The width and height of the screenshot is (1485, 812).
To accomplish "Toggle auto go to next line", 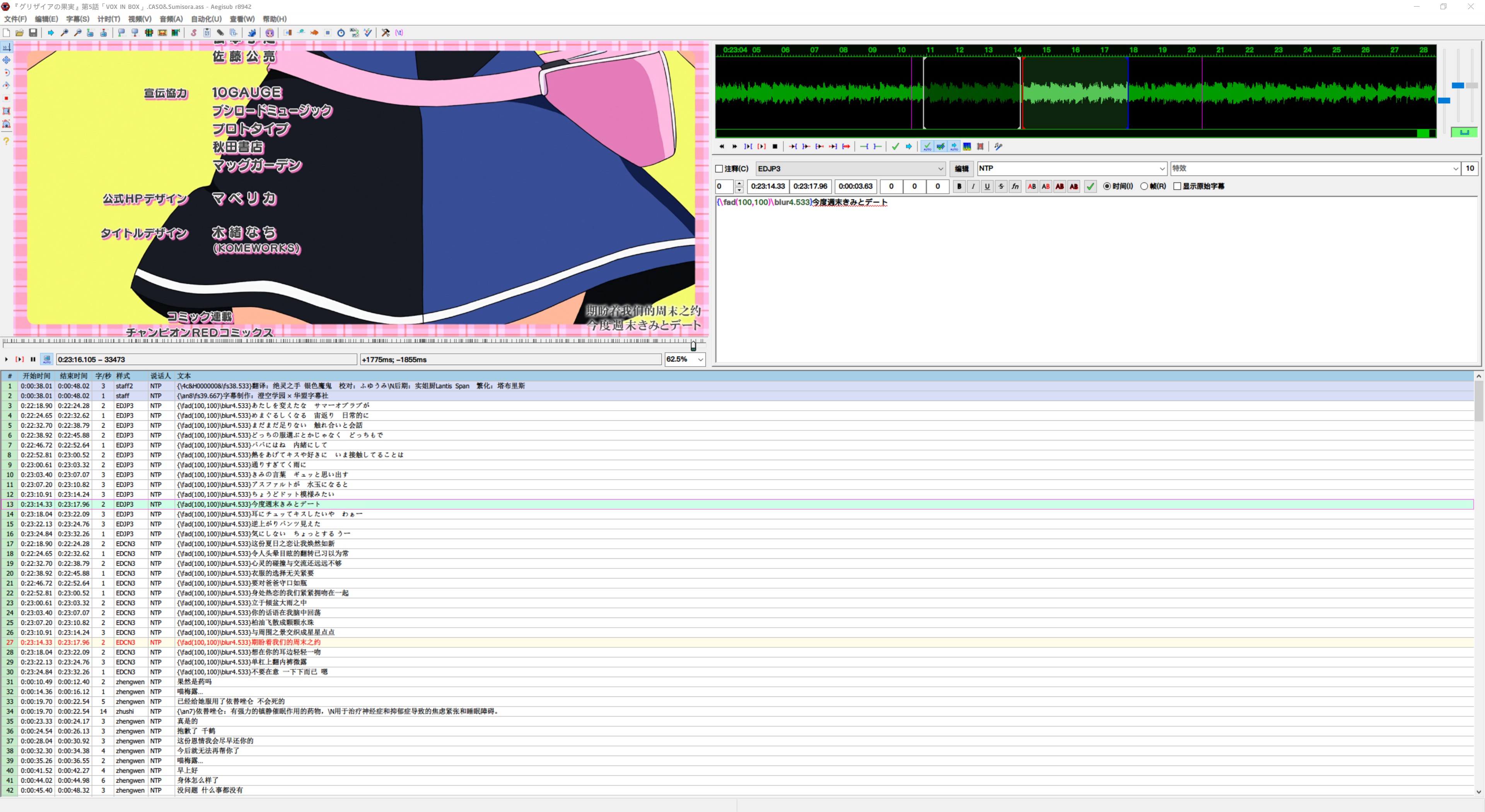I will click(941, 147).
